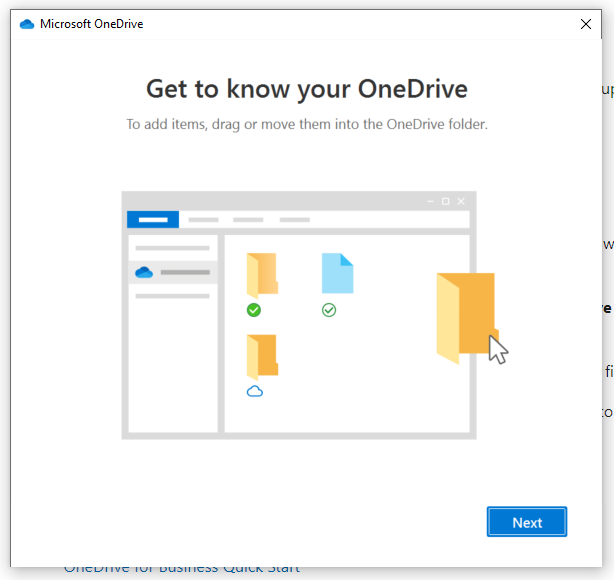Click the OneDrive for Business Quick Start link
614x580 pixels.
coord(182,570)
